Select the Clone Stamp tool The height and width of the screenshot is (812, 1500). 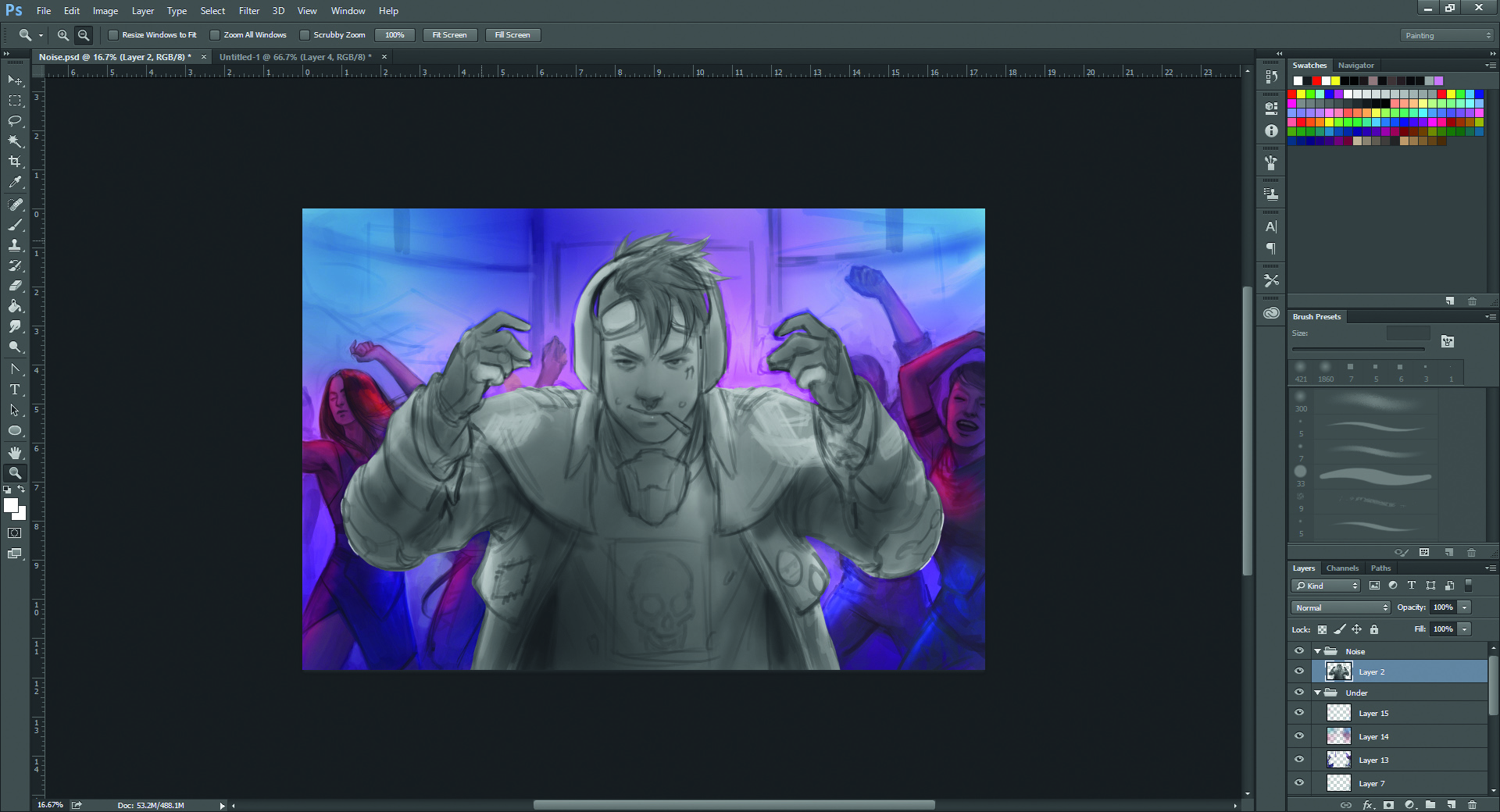pos(15,245)
